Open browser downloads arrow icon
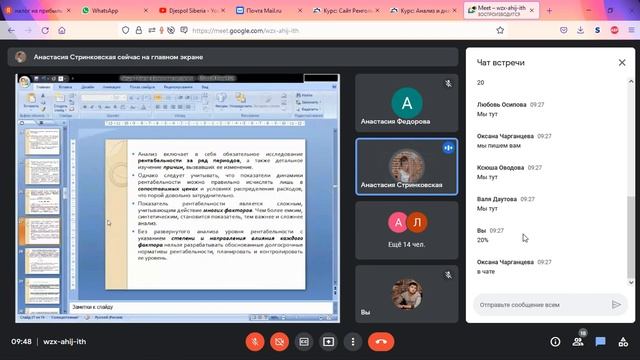Image resolution: width=640 pixels, height=360 pixels. tap(580, 30)
